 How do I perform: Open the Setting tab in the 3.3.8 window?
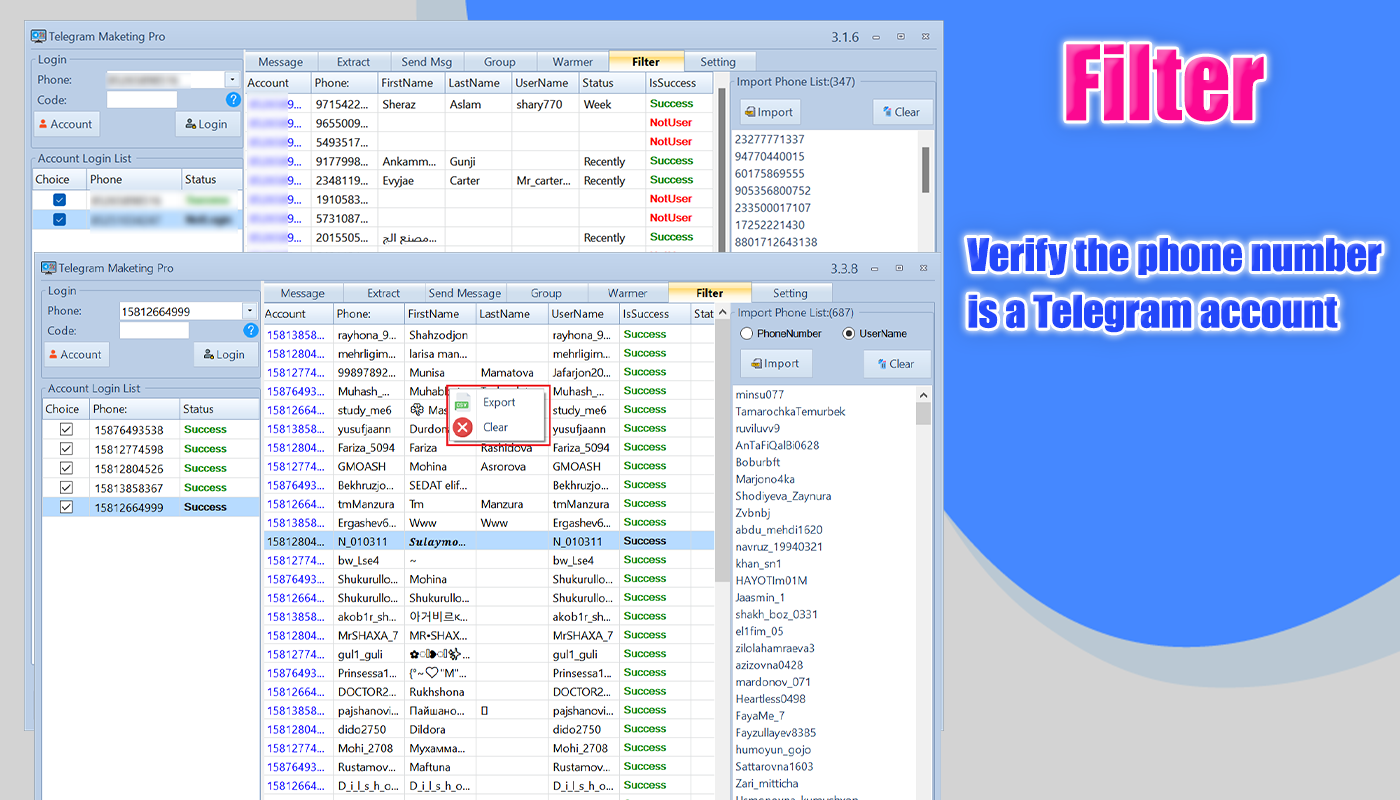point(790,293)
